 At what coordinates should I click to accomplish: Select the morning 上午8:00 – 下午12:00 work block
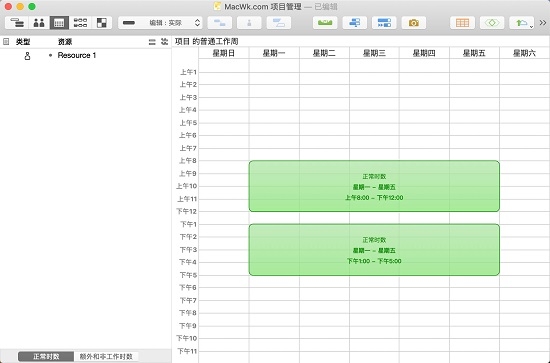[374, 186]
